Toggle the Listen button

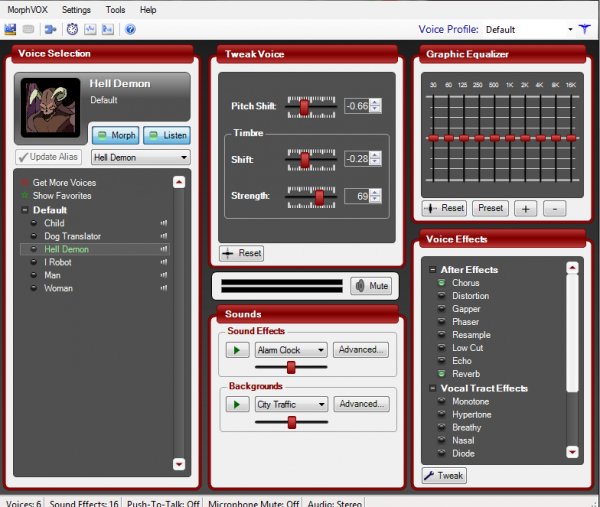pos(167,135)
